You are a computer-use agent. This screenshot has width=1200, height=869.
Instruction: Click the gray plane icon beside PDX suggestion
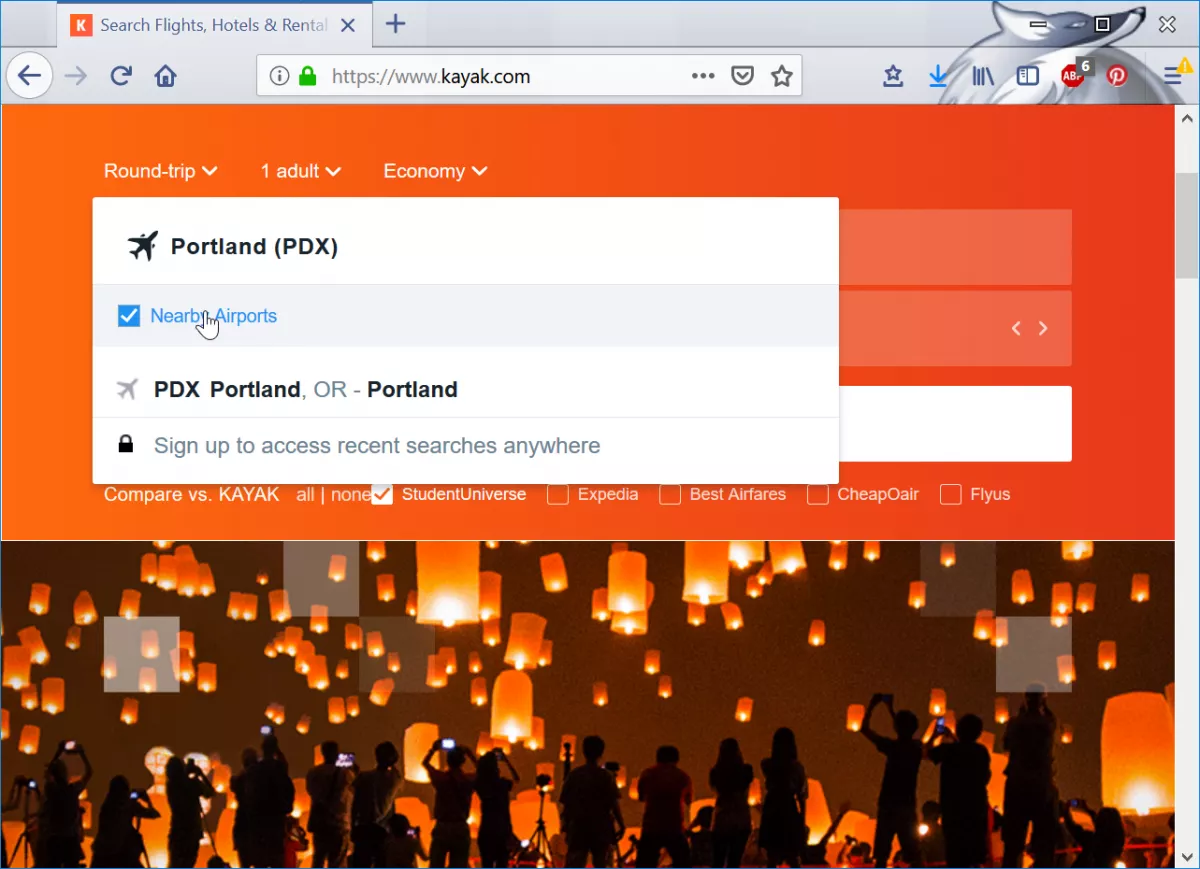tap(126, 389)
